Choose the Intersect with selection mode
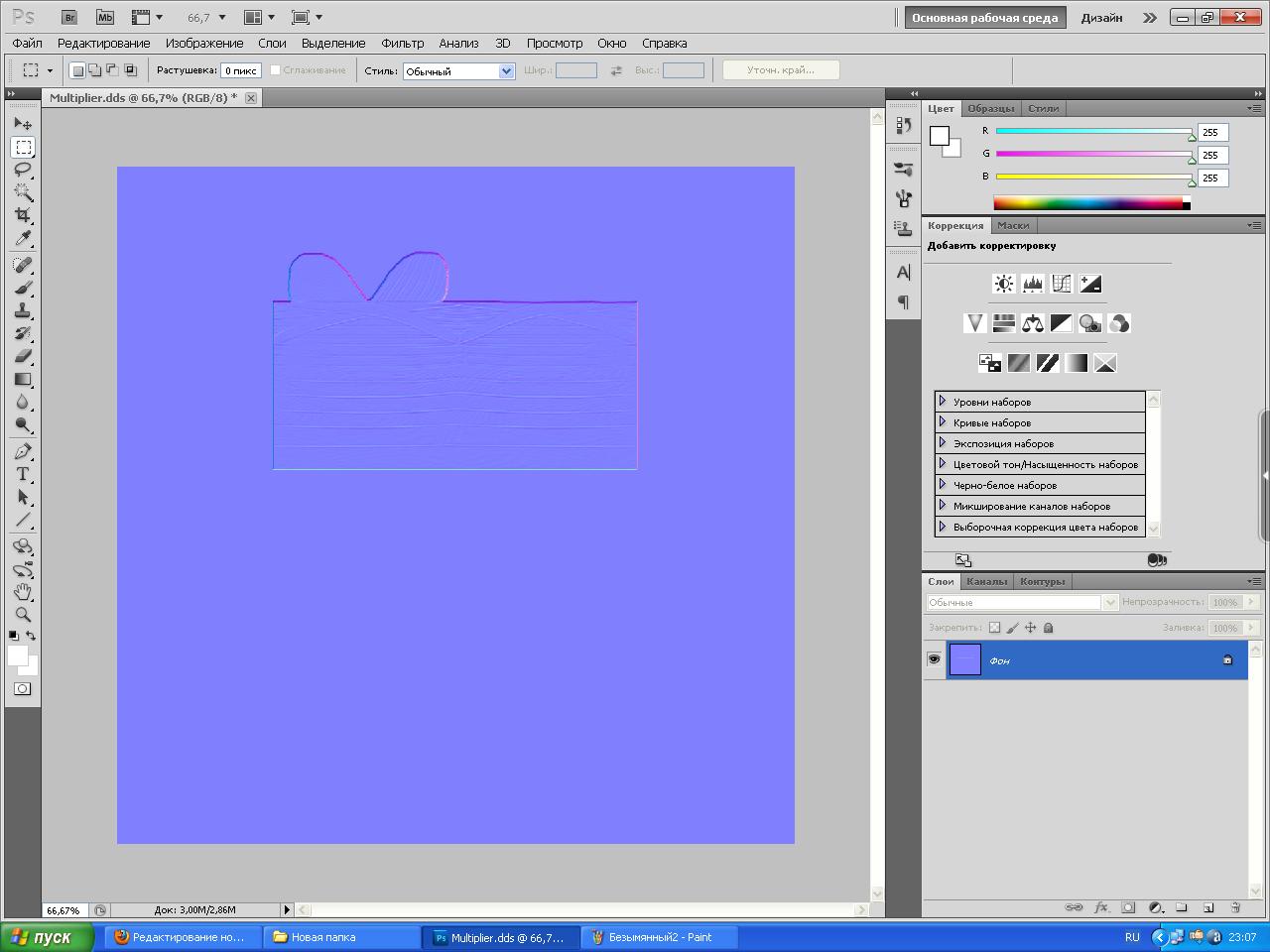Image resolution: width=1270 pixels, height=952 pixels. pos(130,70)
